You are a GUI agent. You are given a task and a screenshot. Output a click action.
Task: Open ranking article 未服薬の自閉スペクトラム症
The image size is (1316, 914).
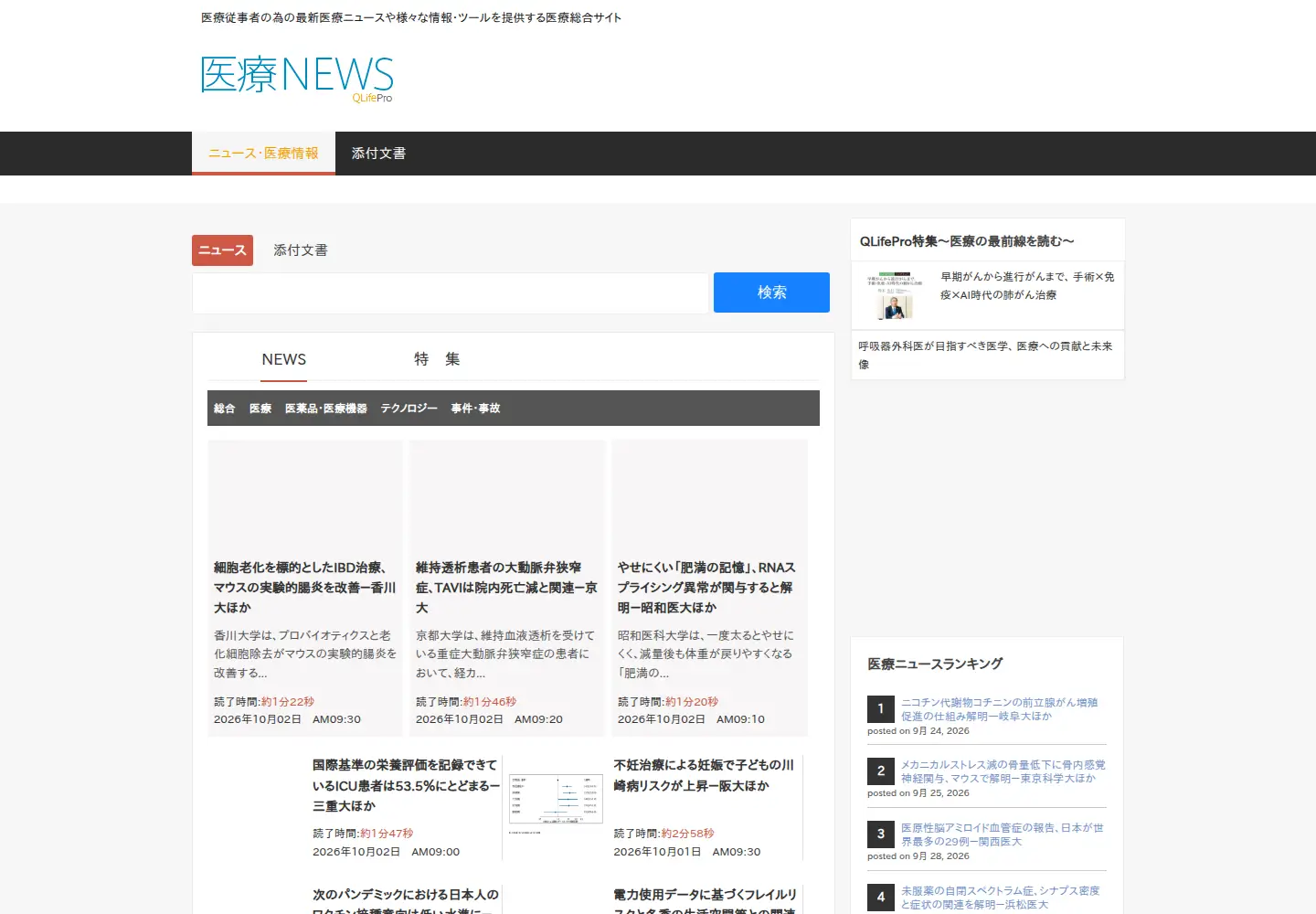pos(1001,898)
